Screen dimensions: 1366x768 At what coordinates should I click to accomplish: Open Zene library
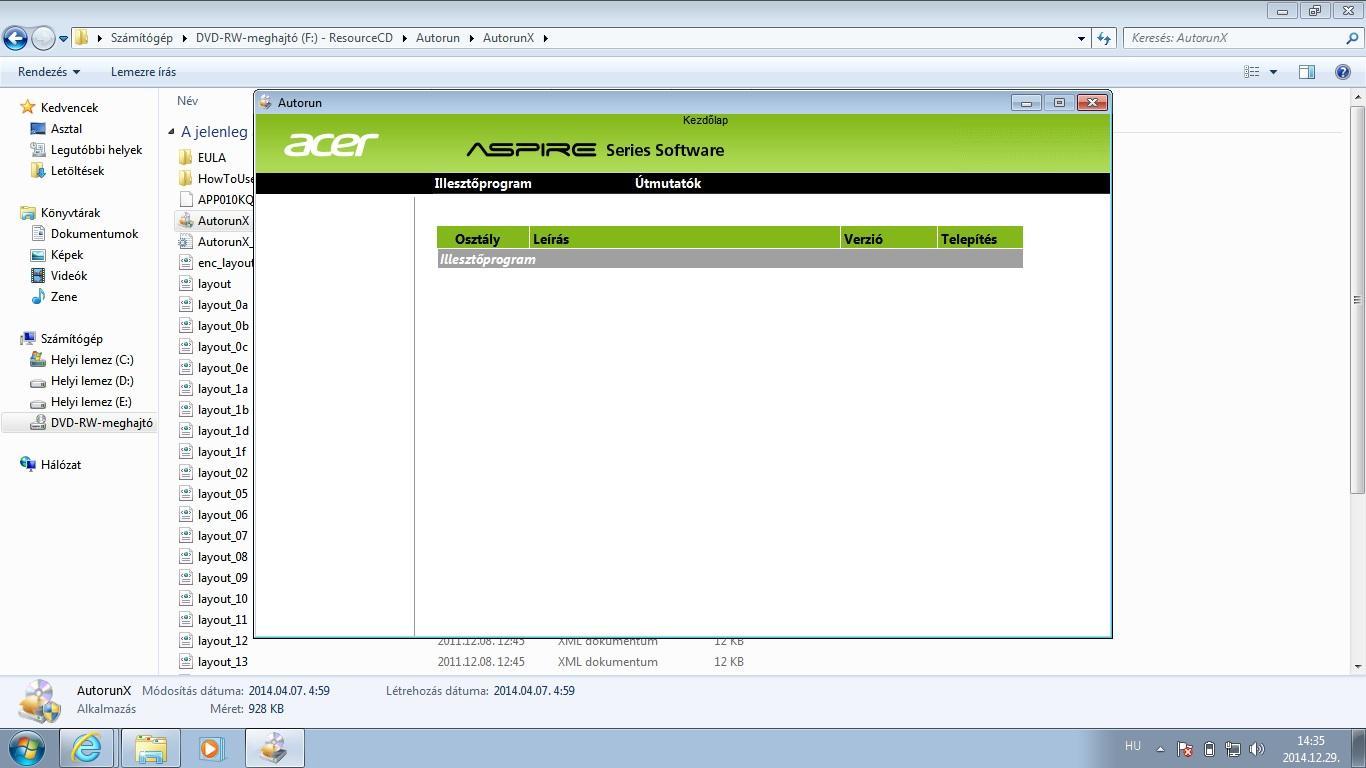(64, 296)
